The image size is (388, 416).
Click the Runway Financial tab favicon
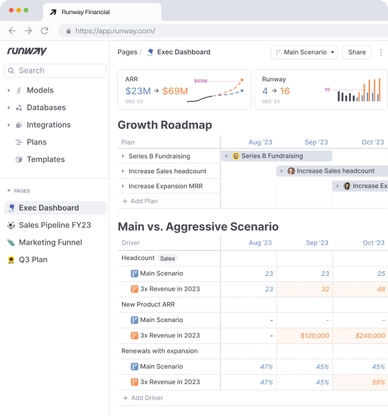point(53,12)
